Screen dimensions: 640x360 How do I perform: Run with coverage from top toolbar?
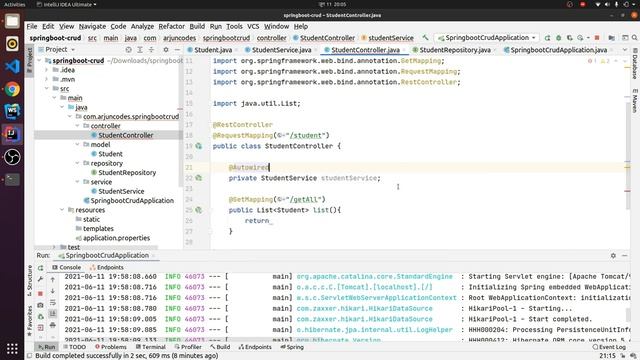point(569,38)
